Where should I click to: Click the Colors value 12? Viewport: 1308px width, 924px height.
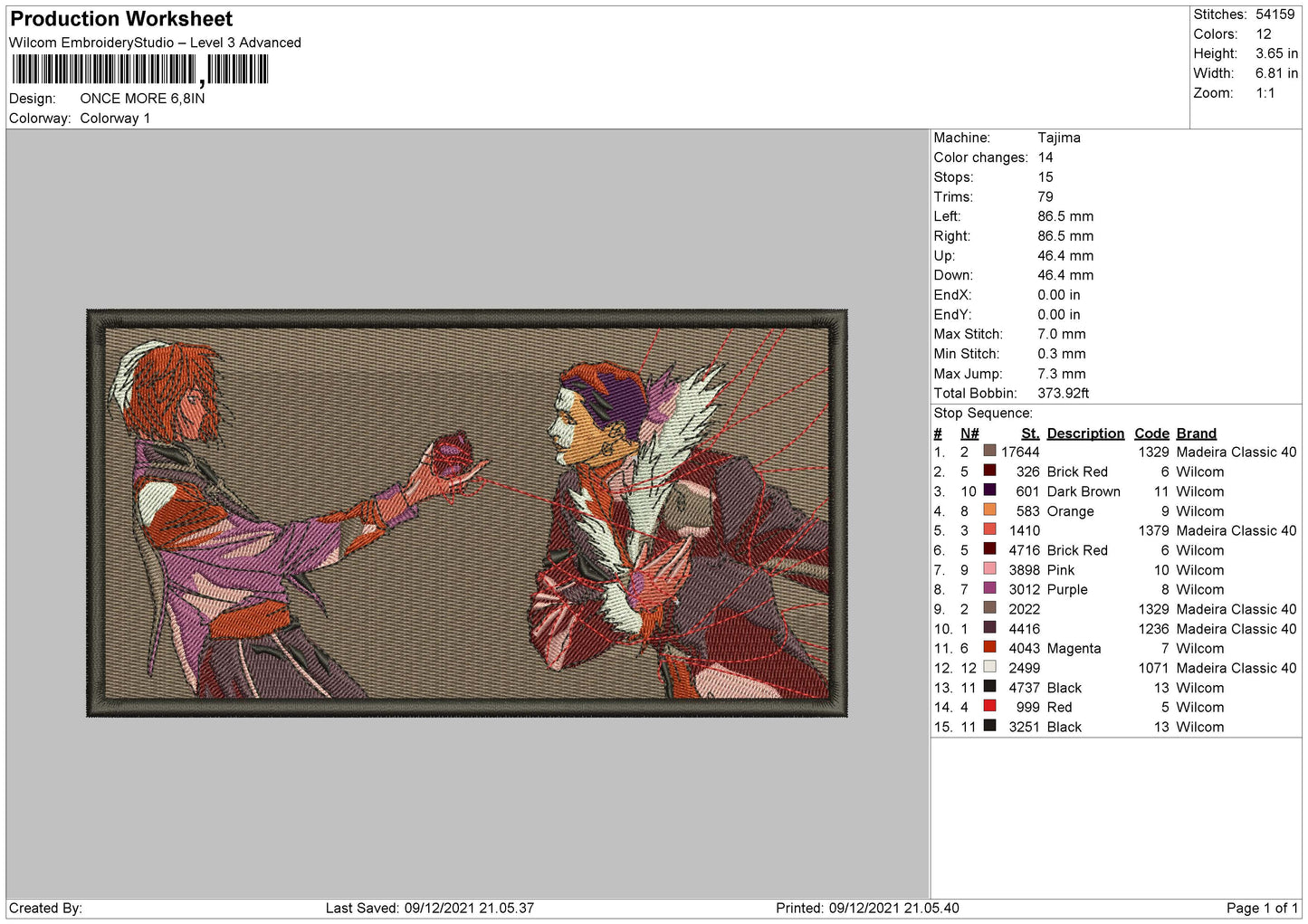click(1264, 34)
